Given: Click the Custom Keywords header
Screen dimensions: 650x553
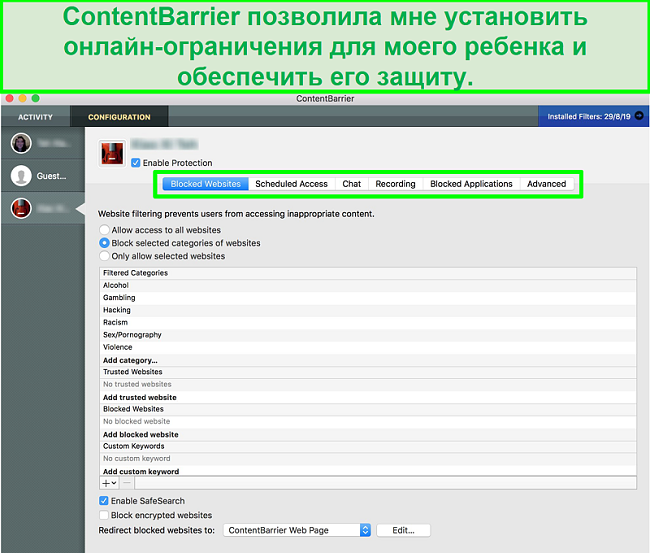Looking at the screenshot, I should click(368, 446).
